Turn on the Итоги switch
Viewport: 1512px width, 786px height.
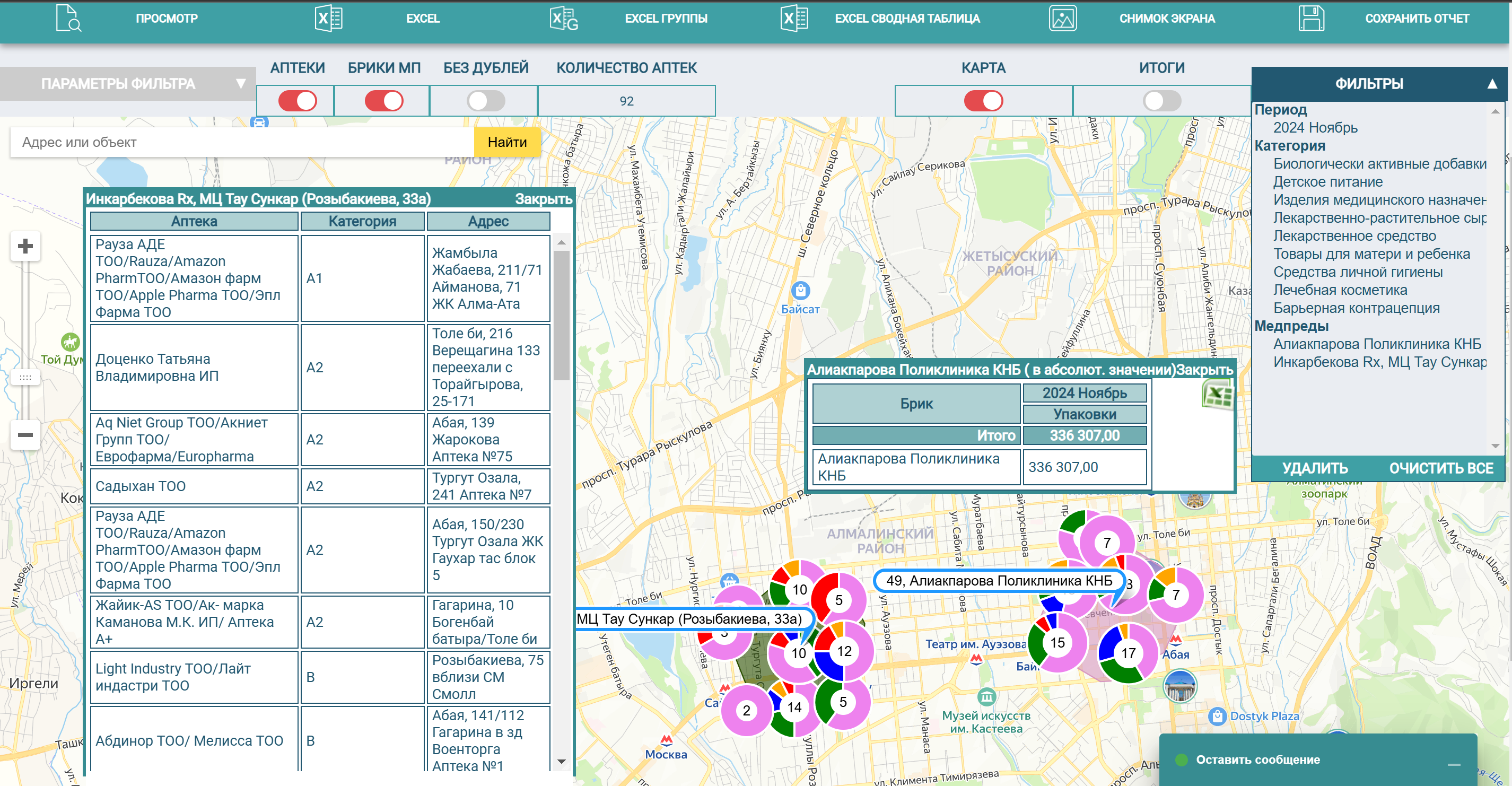(x=1161, y=101)
